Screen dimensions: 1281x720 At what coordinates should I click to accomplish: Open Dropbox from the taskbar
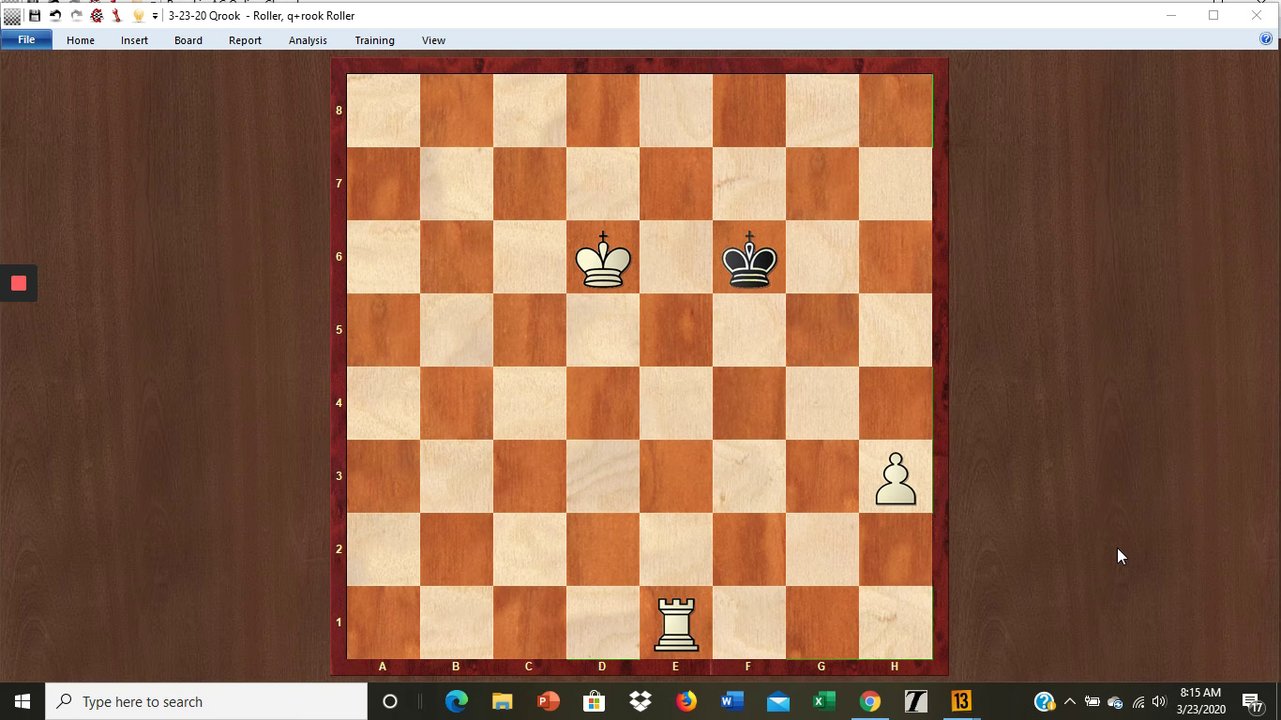point(640,702)
